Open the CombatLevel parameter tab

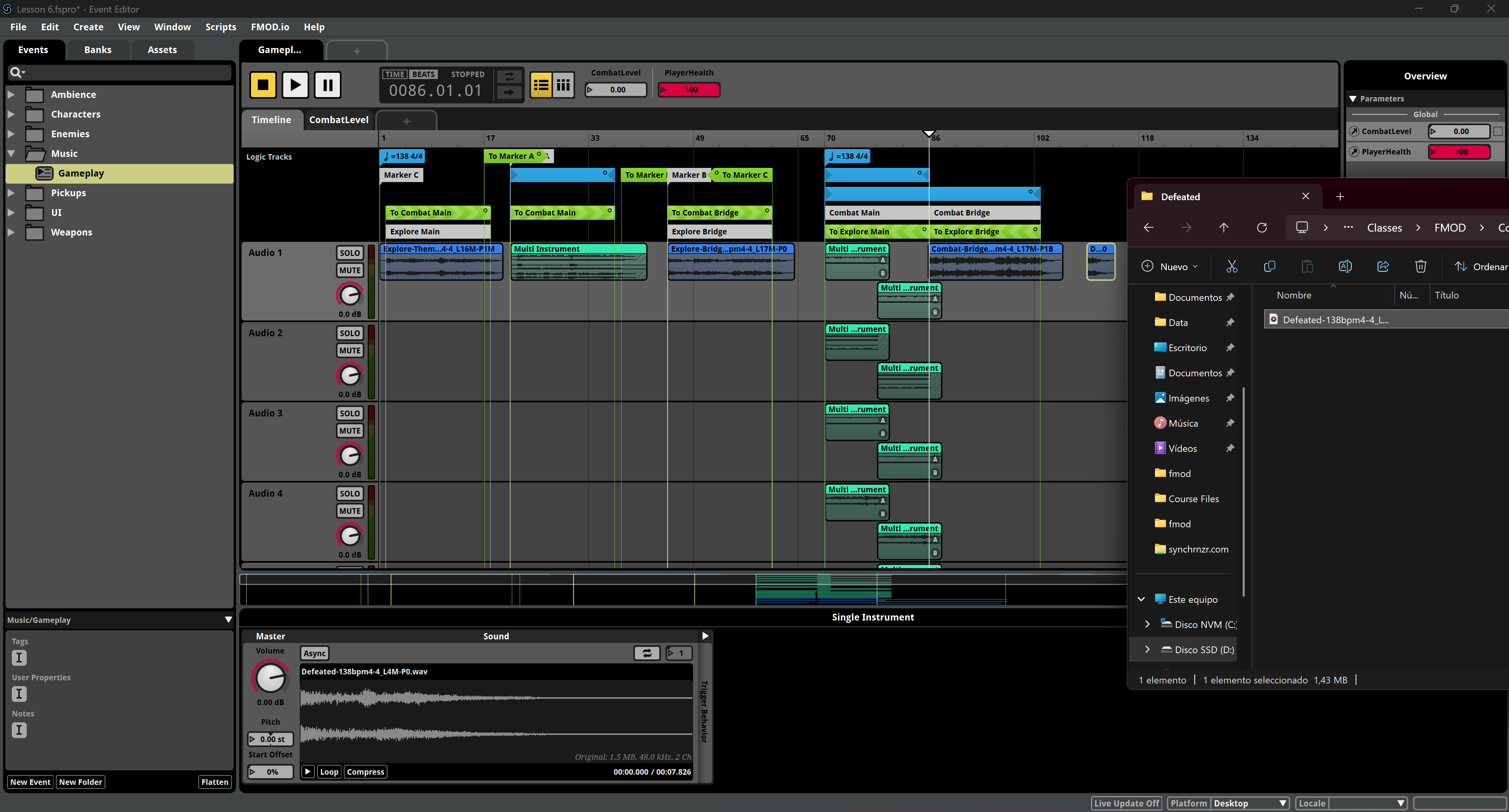click(x=339, y=120)
